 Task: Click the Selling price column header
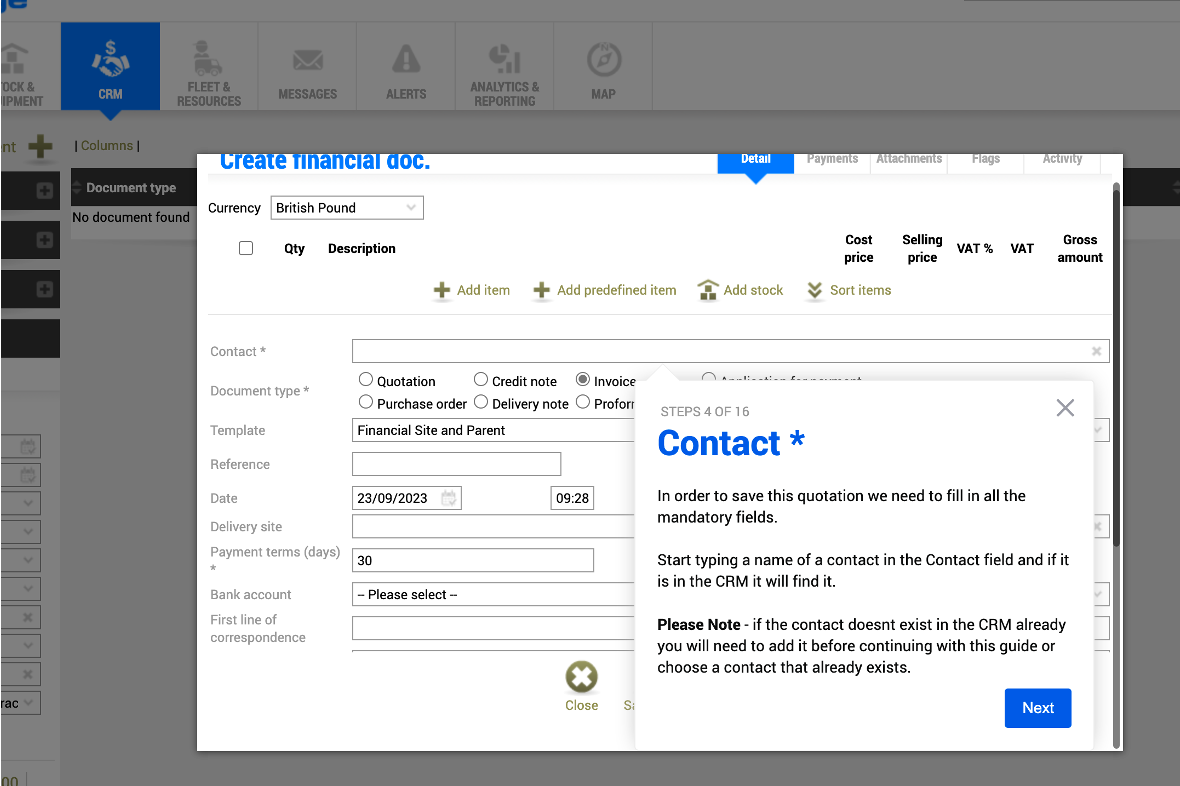tap(922, 248)
